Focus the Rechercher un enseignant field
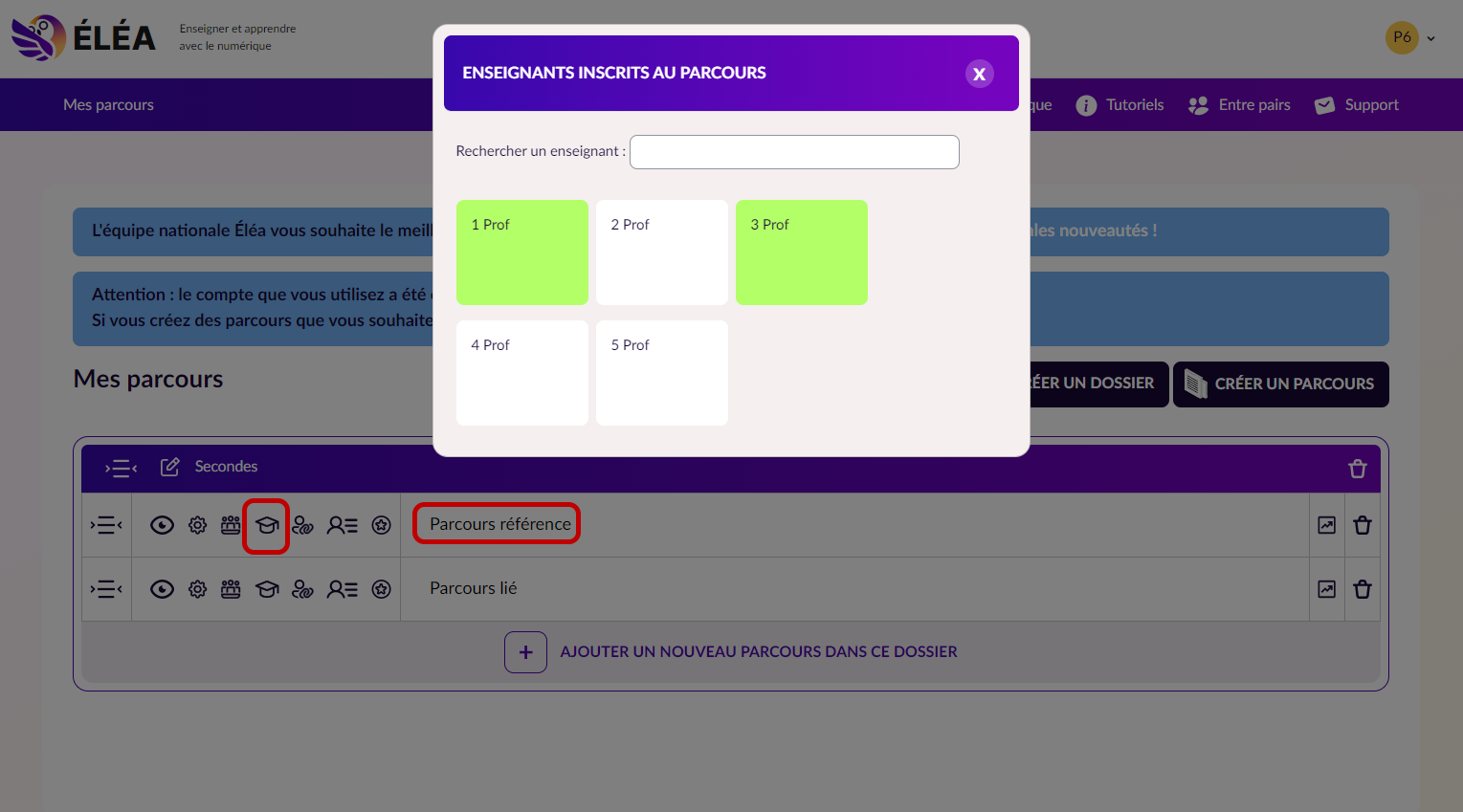The width and height of the screenshot is (1463, 812). 794,152
